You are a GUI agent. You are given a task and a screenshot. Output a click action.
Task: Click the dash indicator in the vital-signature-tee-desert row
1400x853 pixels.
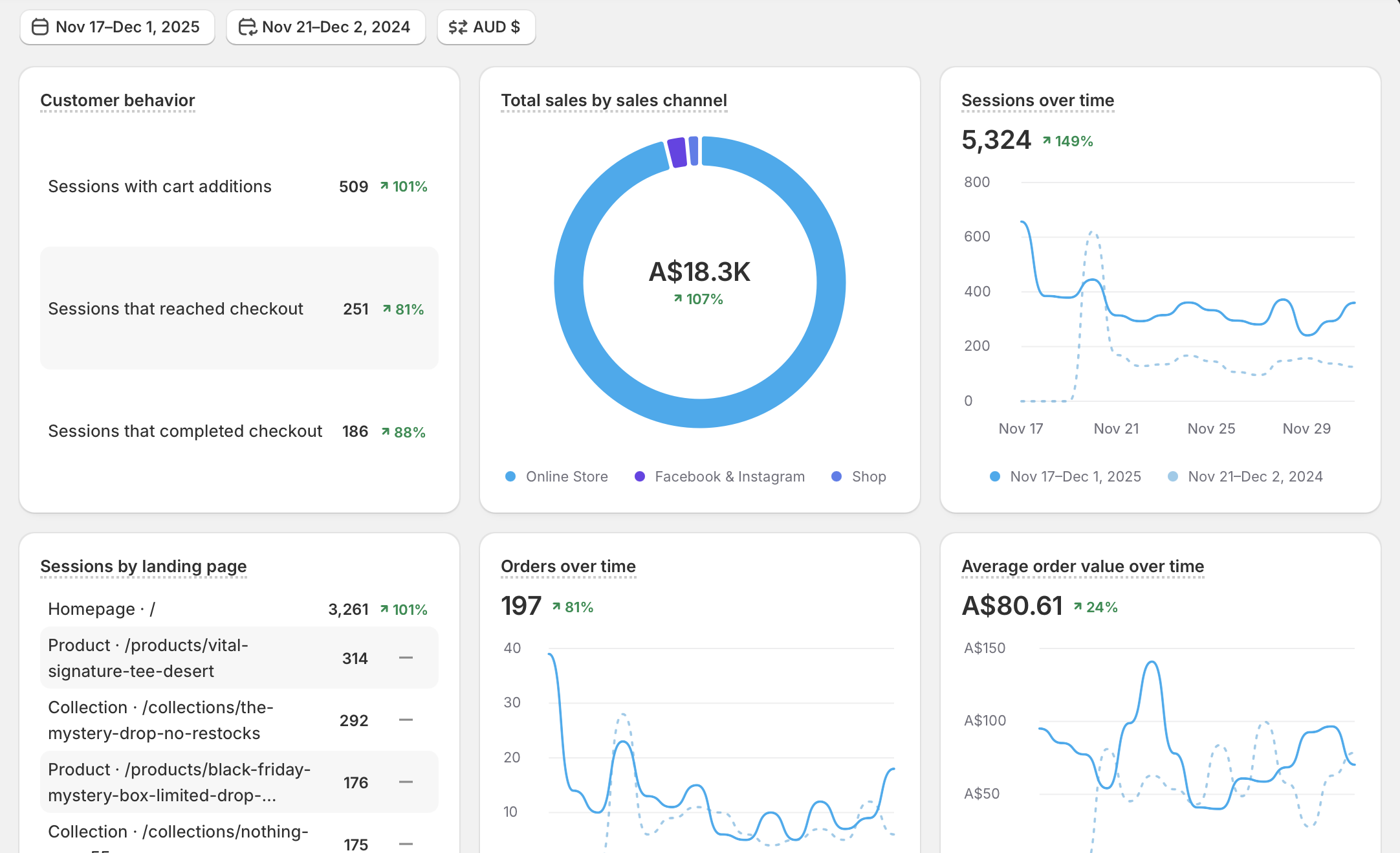click(x=406, y=658)
